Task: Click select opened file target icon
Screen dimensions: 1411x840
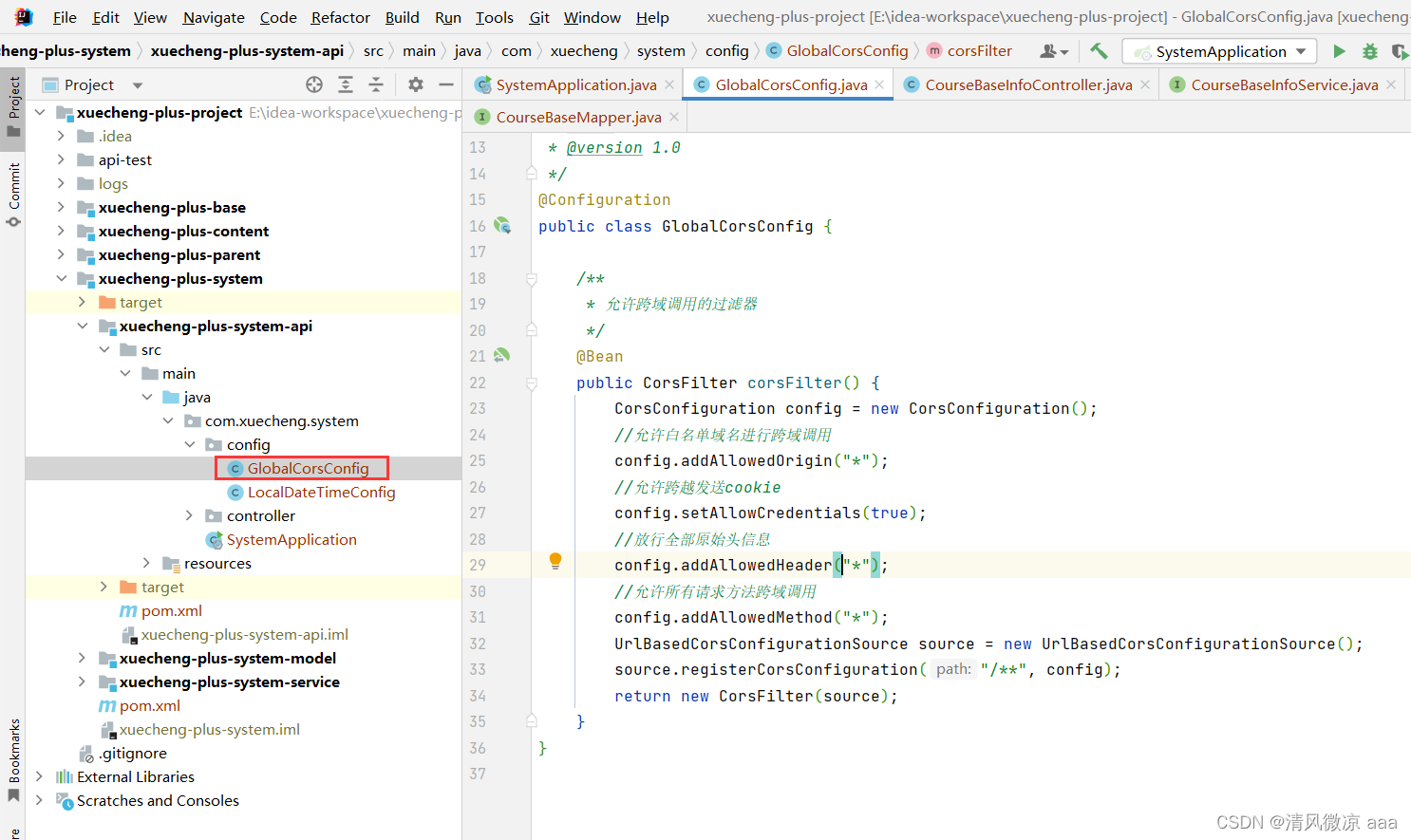Action: coord(314,84)
